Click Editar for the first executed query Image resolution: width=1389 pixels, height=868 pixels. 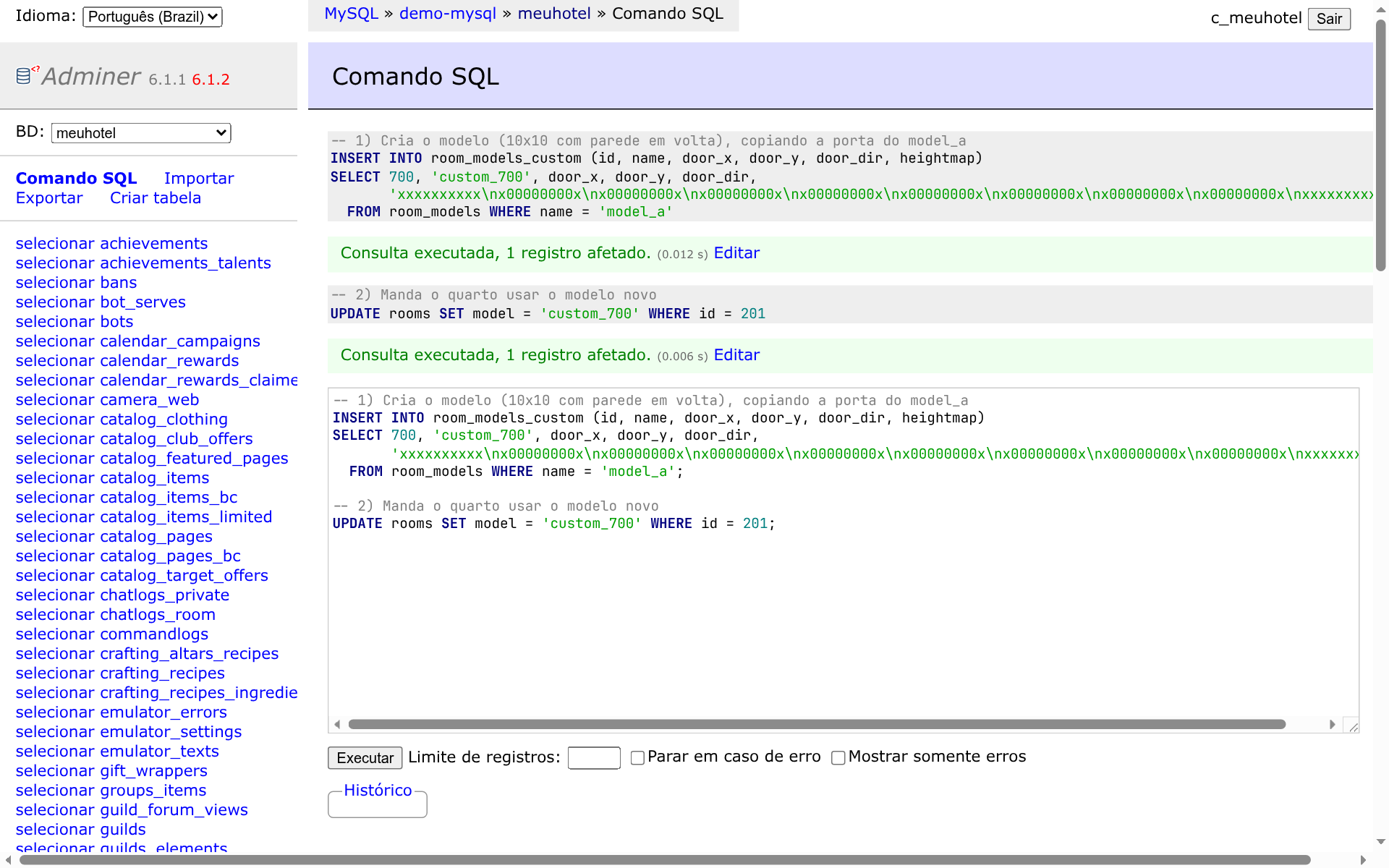point(736,253)
